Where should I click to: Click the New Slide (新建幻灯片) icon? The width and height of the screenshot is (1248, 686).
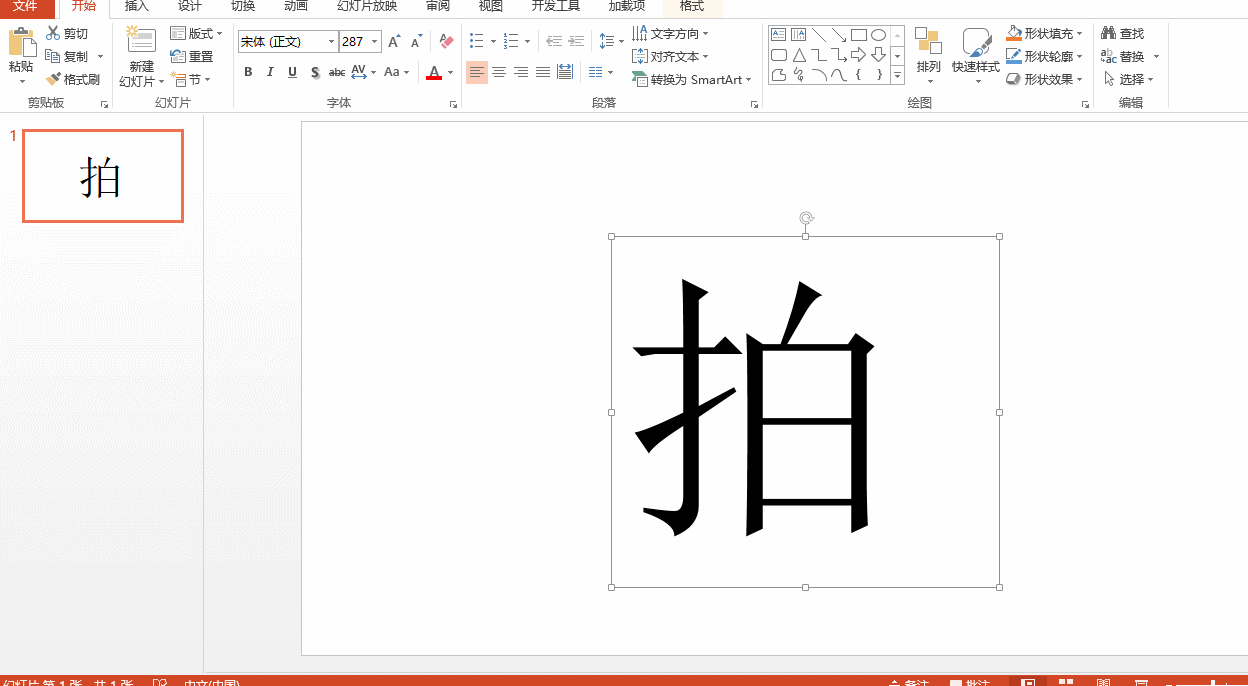click(141, 41)
